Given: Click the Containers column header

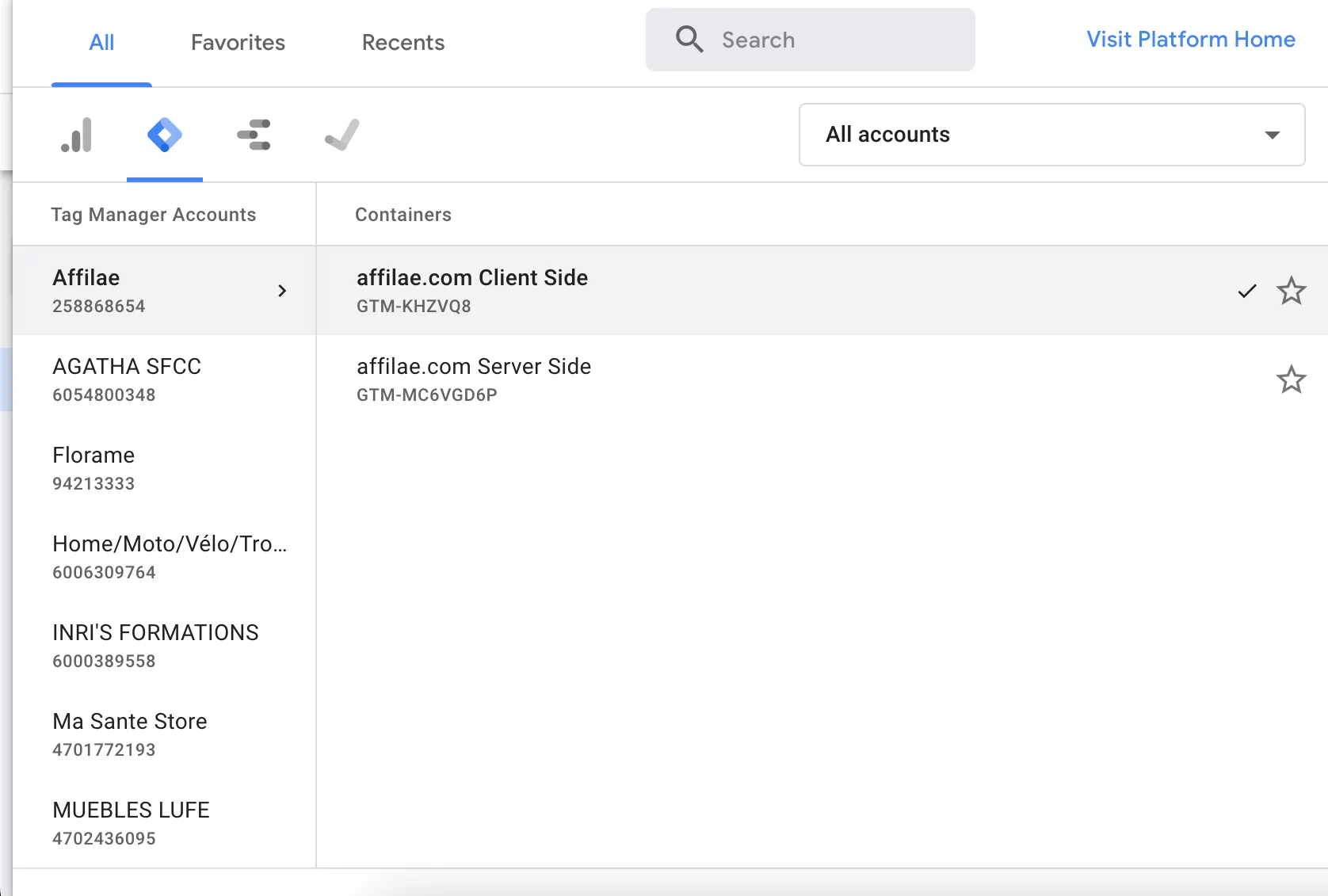Looking at the screenshot, I should [x=403, y=215].
